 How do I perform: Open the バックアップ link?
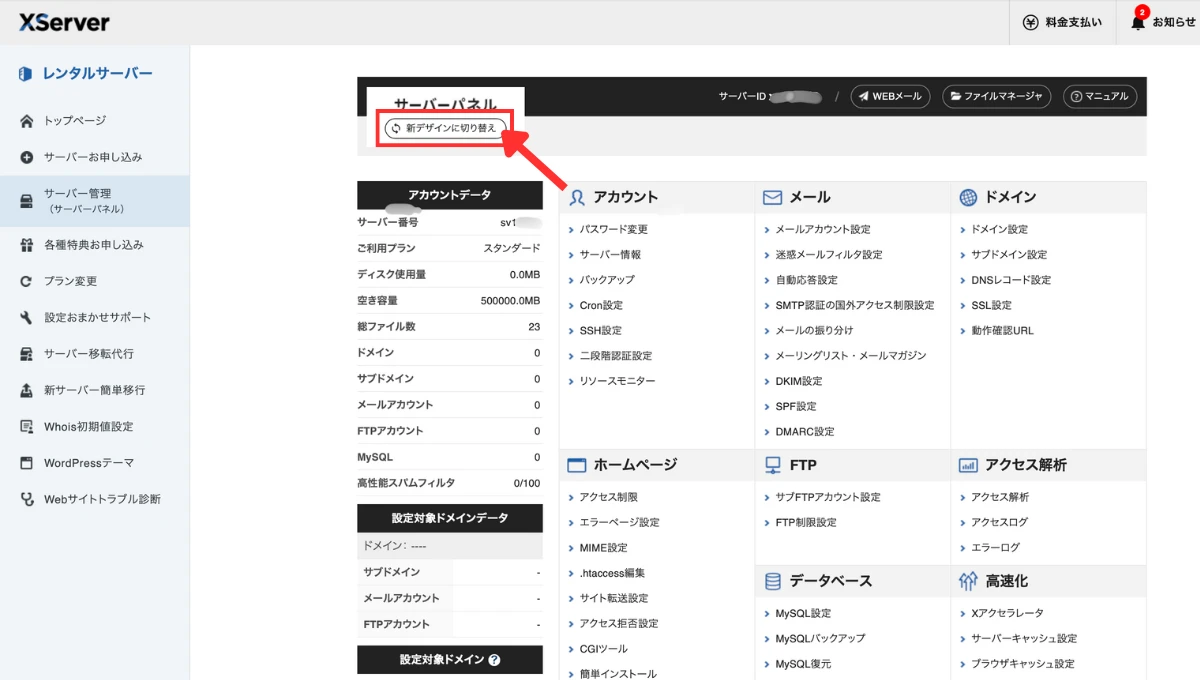click(607, 280)
